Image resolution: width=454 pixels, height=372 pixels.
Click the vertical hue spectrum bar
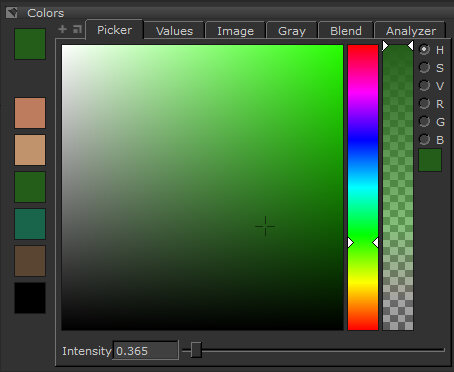point(363,188)
